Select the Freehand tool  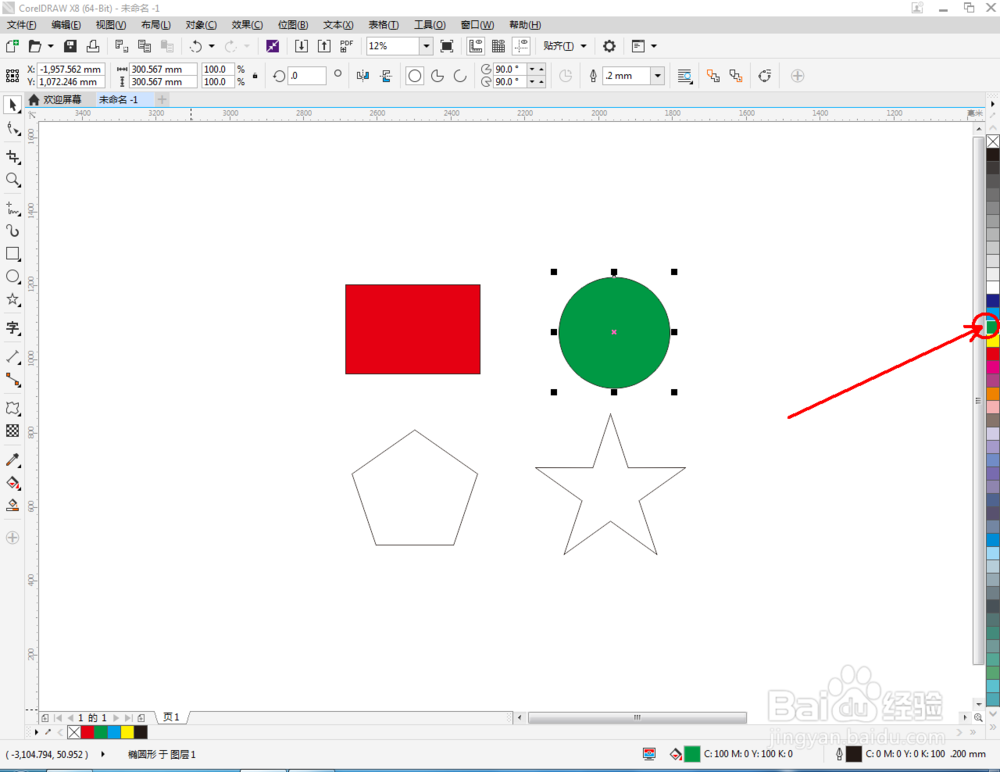pos(13,208)
